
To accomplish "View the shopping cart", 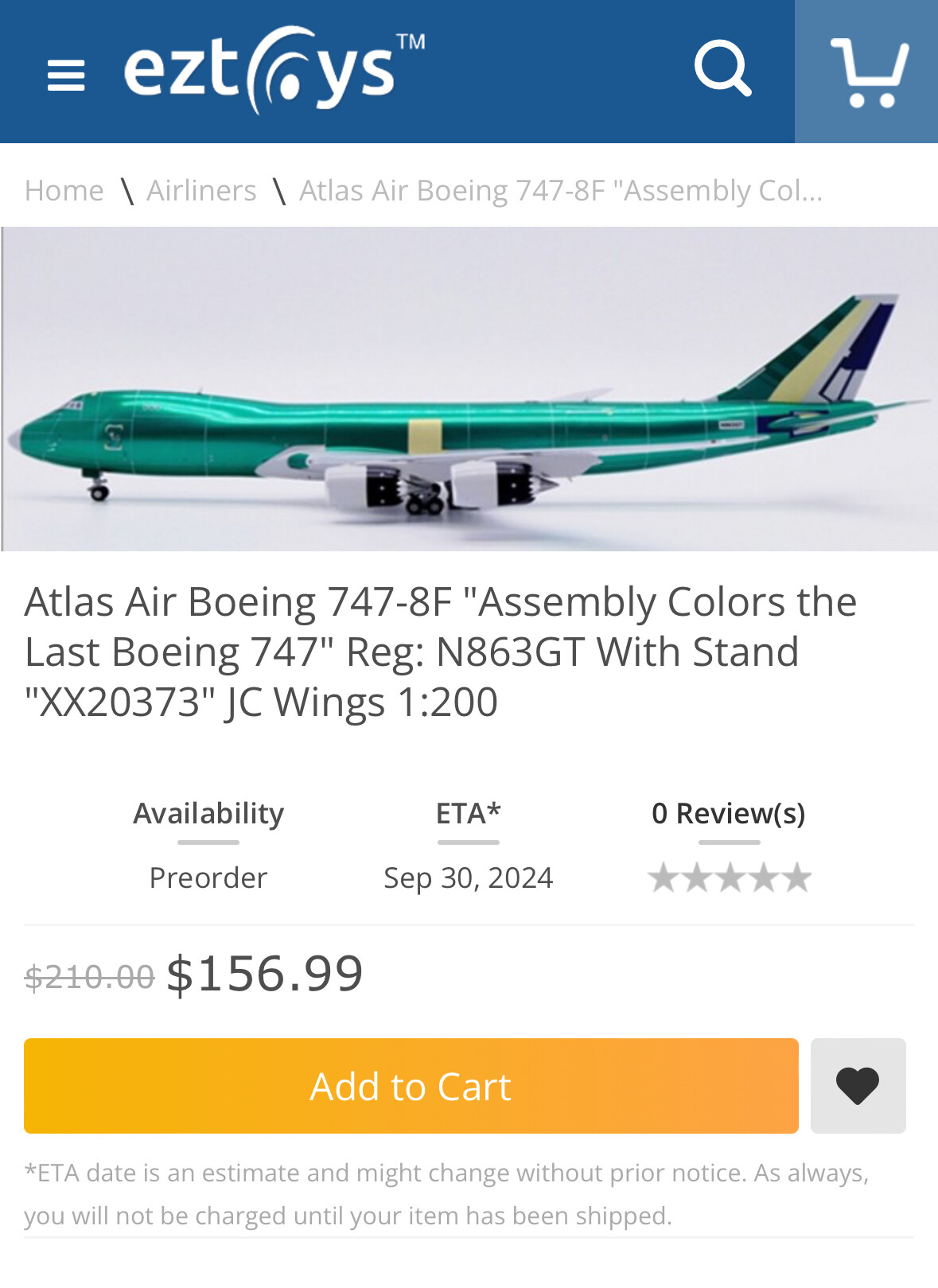I will [868, 72].
